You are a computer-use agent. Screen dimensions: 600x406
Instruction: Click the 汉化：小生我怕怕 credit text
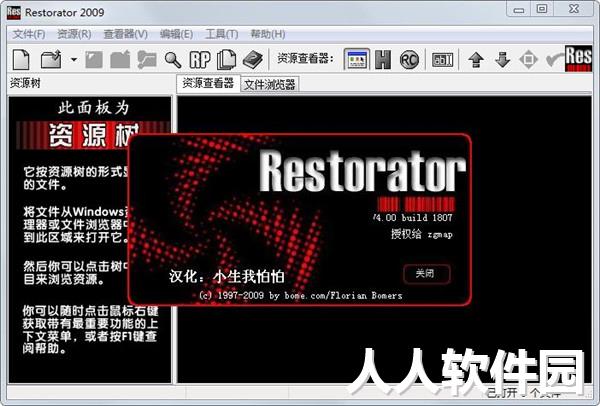tap(227, 276)
